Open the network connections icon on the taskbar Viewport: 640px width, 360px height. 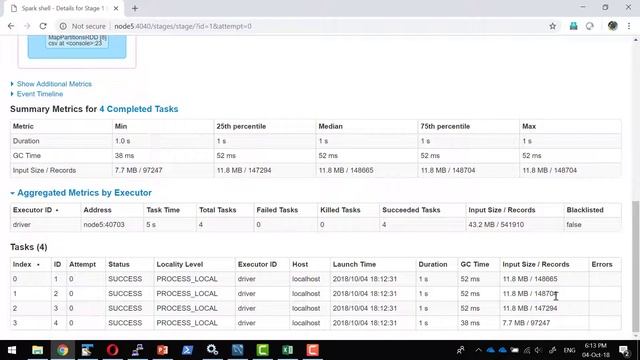pos(137,350)
